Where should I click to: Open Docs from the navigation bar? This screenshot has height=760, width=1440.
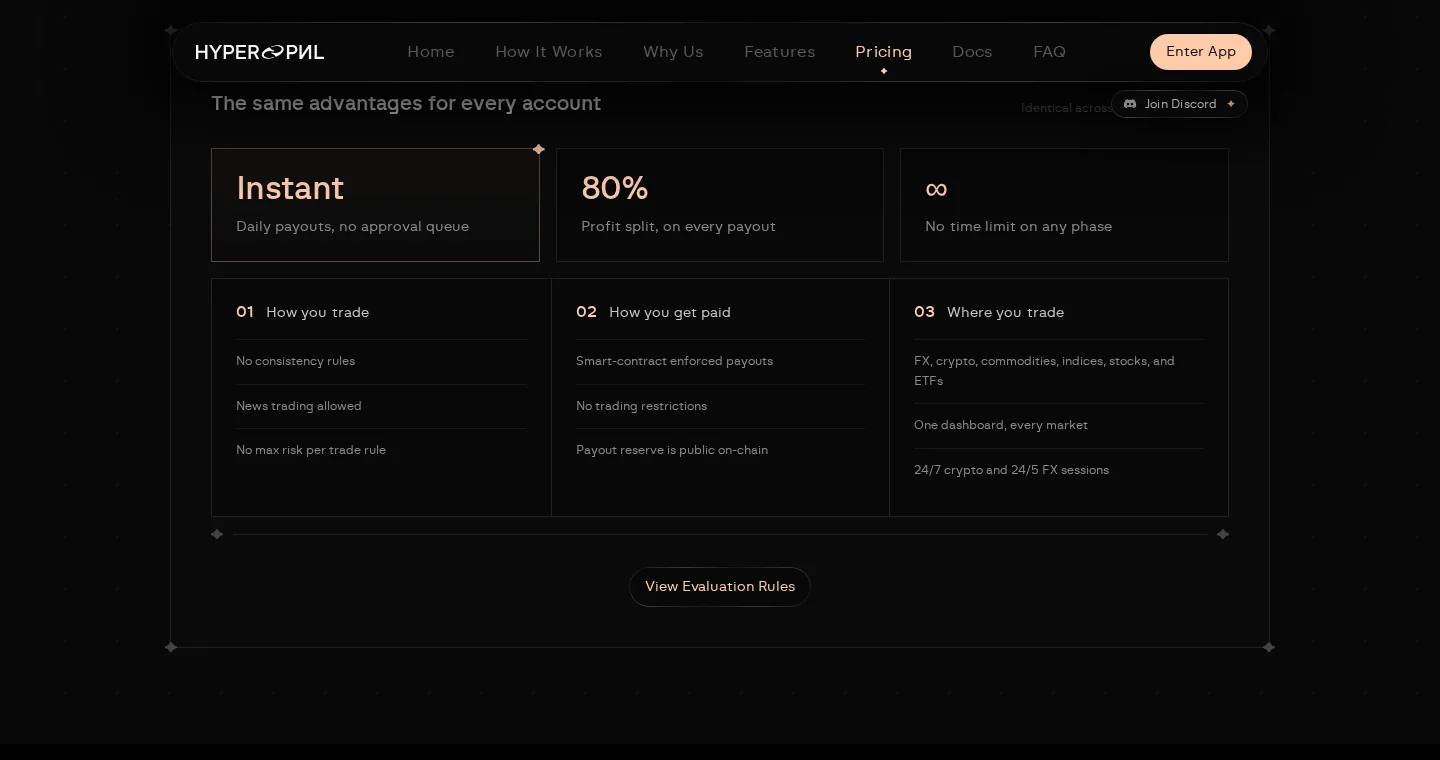[x=972, y=52]
